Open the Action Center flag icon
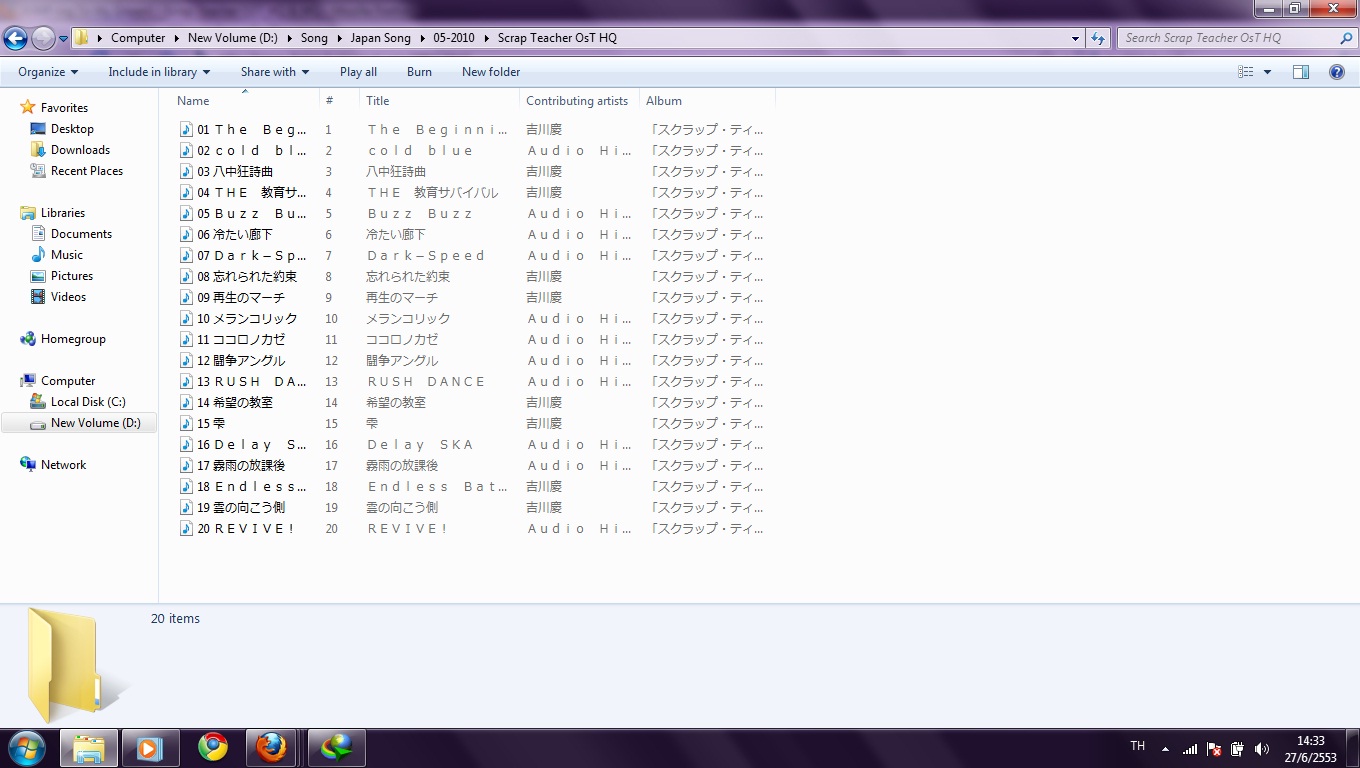This screenshot has width=1360, height=768. 1214,749
